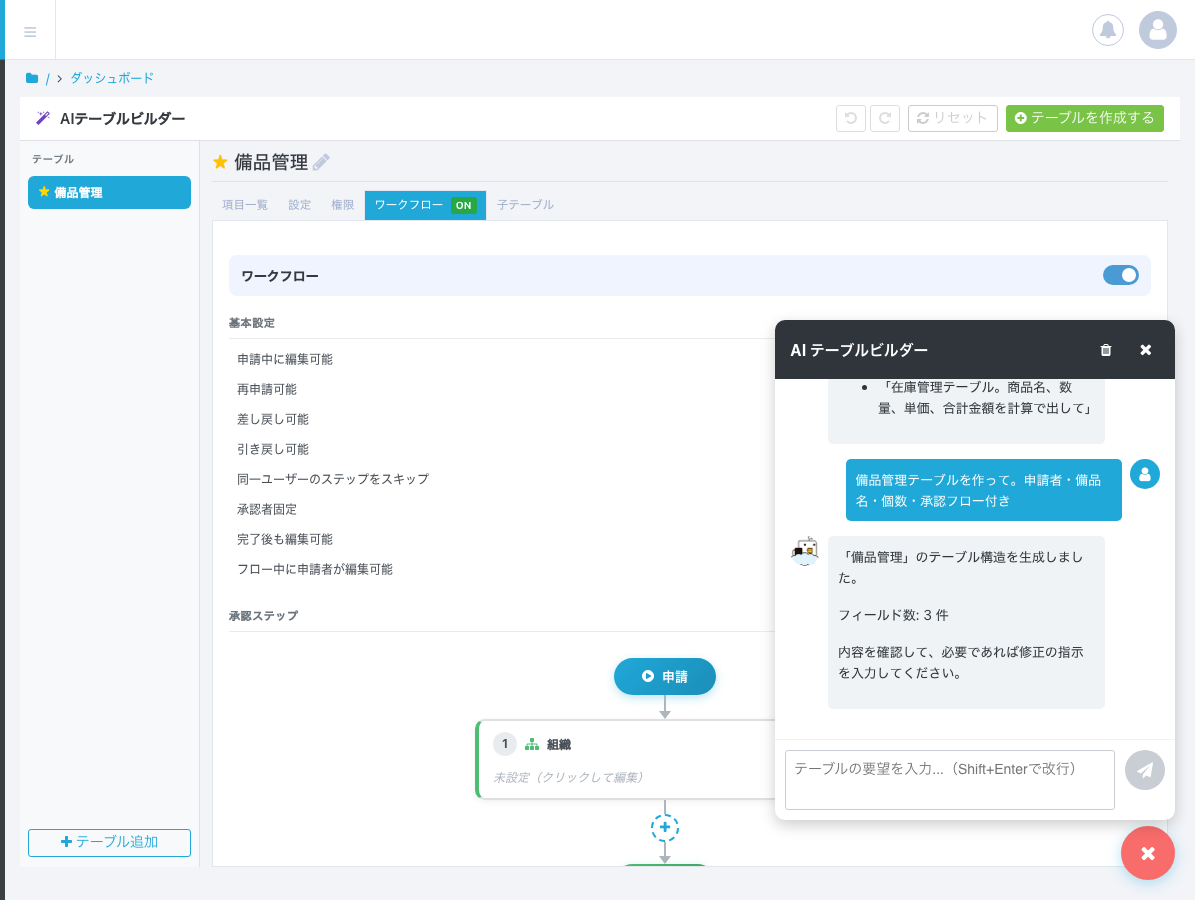Select 備品管理 in the table sidebar

pyautogui.click(x=109, y=193)
